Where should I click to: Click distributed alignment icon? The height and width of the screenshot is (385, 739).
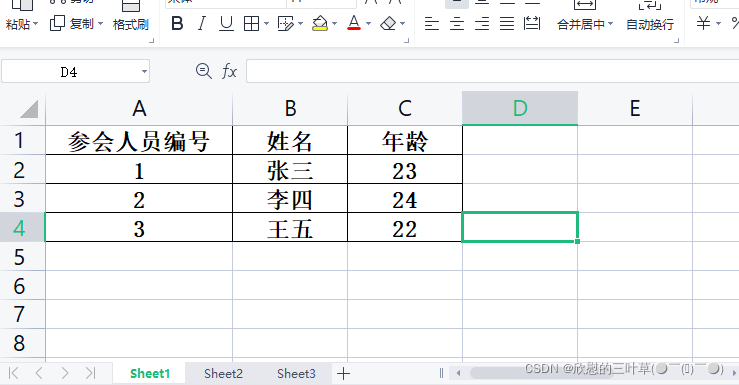532,24
